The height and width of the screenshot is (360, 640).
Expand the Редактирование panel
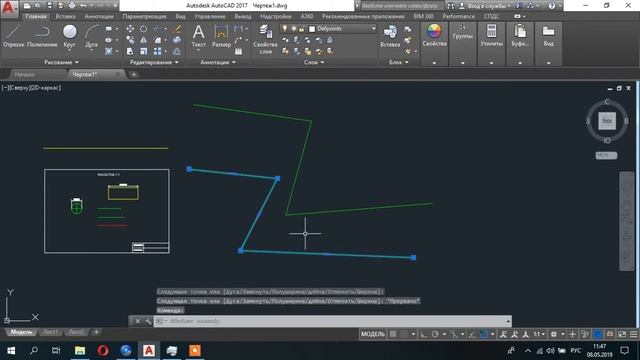click(x=154, y=62)
